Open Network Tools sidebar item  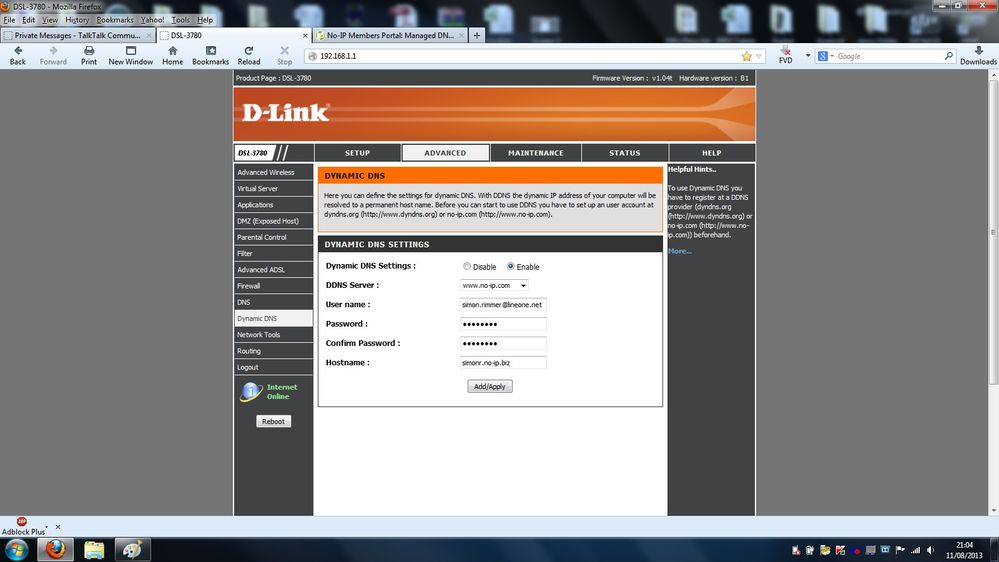click(273, 335)
